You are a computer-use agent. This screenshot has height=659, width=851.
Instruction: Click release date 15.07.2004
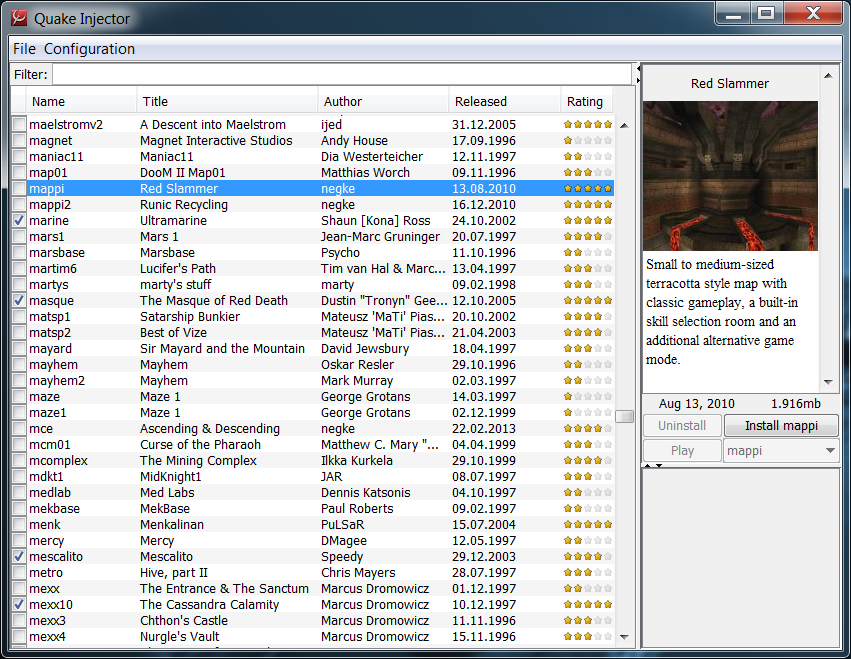484,524
